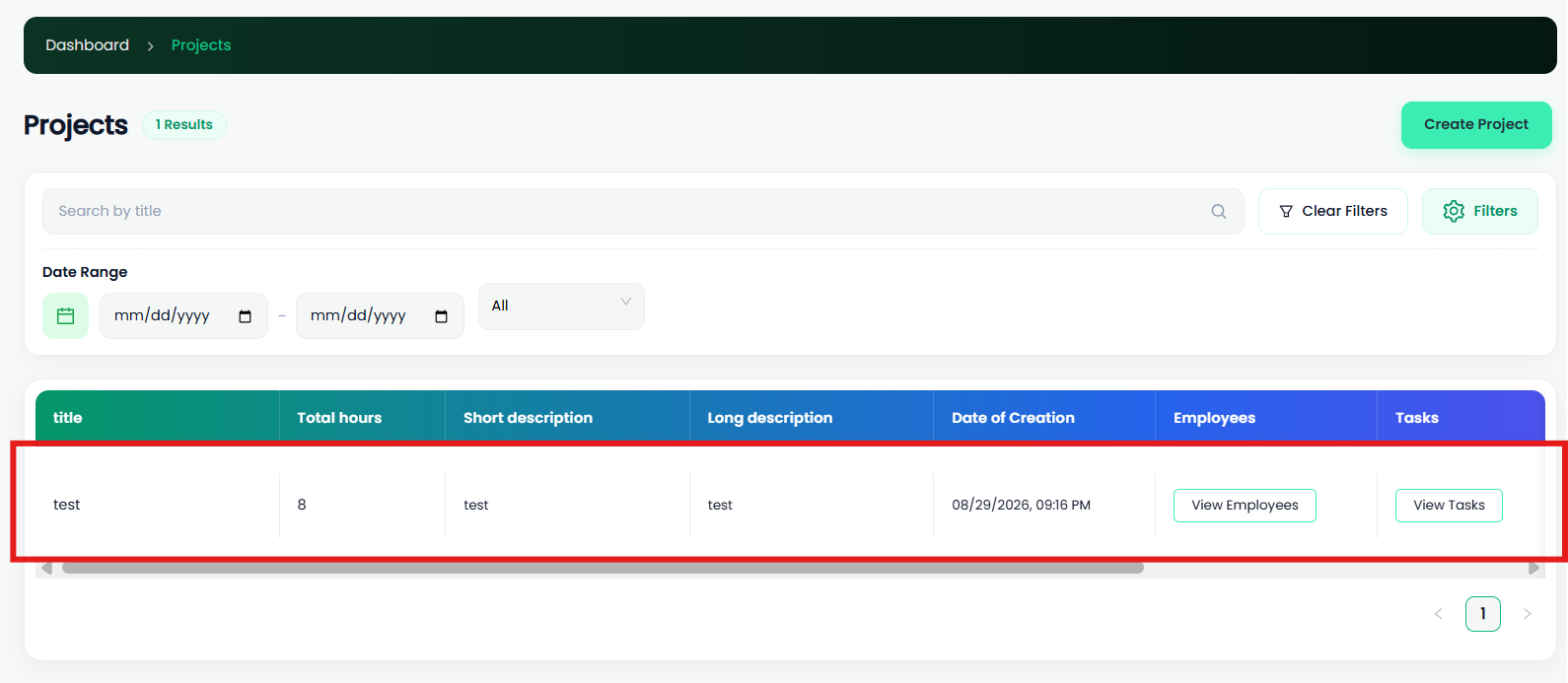Click the test title cell

pyautogui.click(x=67, y=506)
